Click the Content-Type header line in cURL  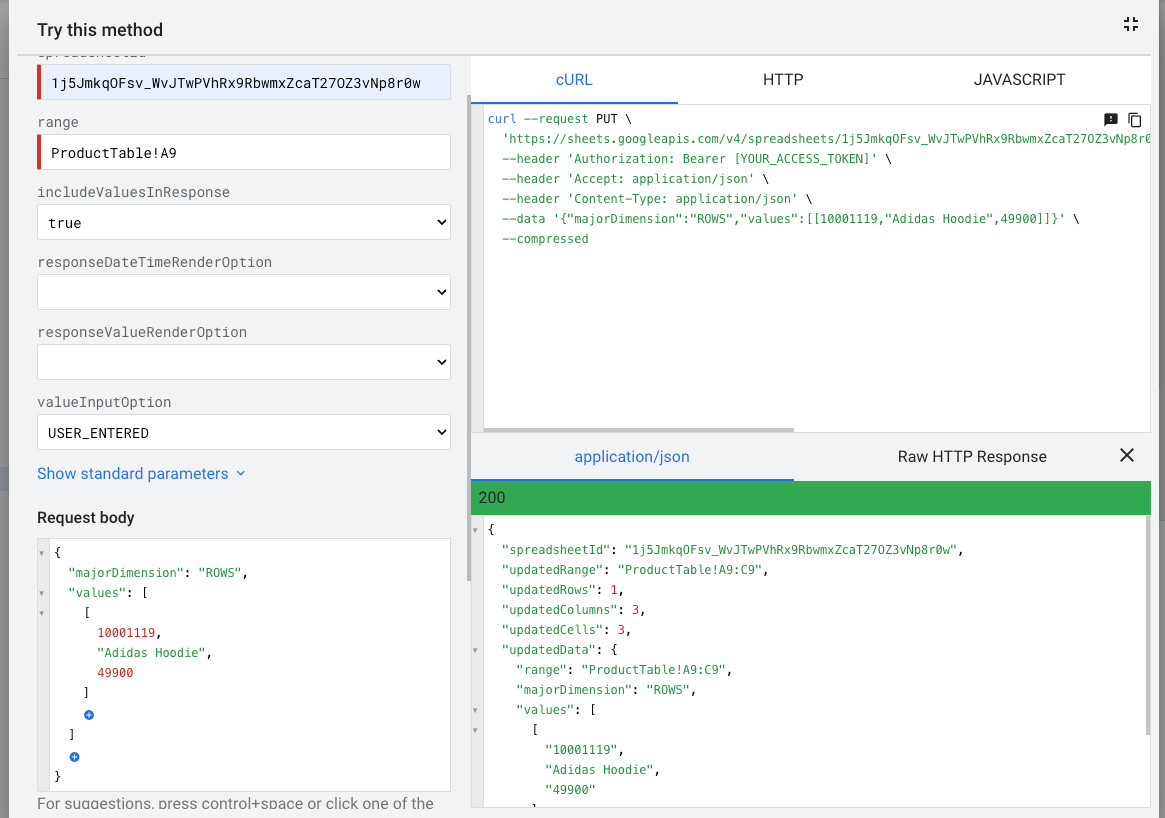tap(657, 199)
